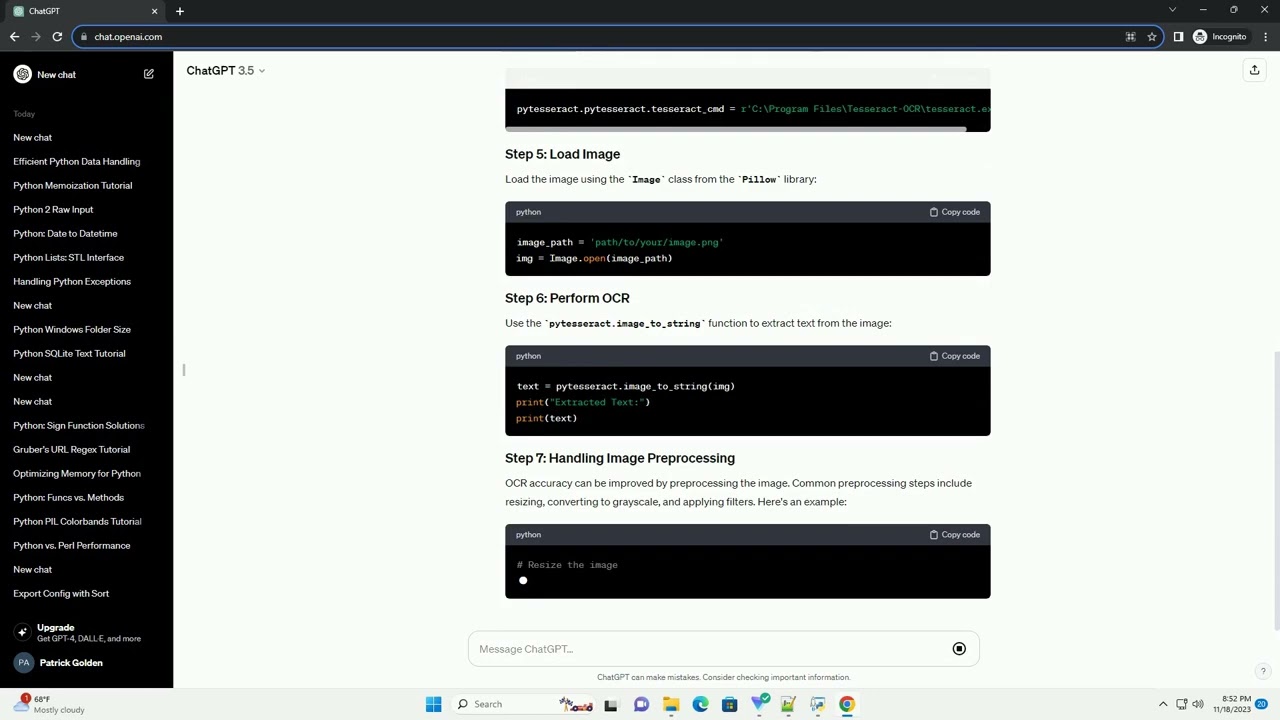The height and width of the screenshot is (720, 1280).
Task: Stop generating the response
Action: click(959, 649)
